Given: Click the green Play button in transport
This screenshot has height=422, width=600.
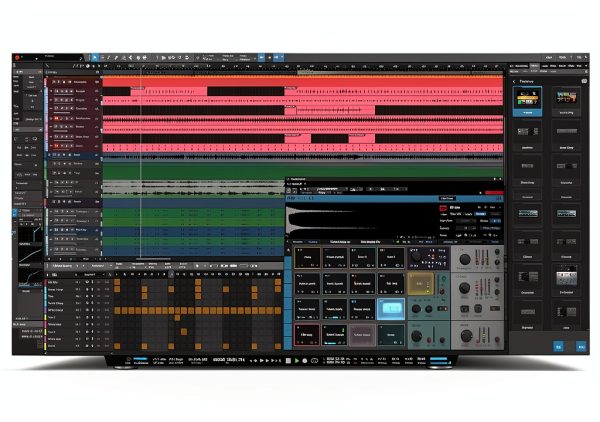Looking at the screenshot, I should [297, 360].
